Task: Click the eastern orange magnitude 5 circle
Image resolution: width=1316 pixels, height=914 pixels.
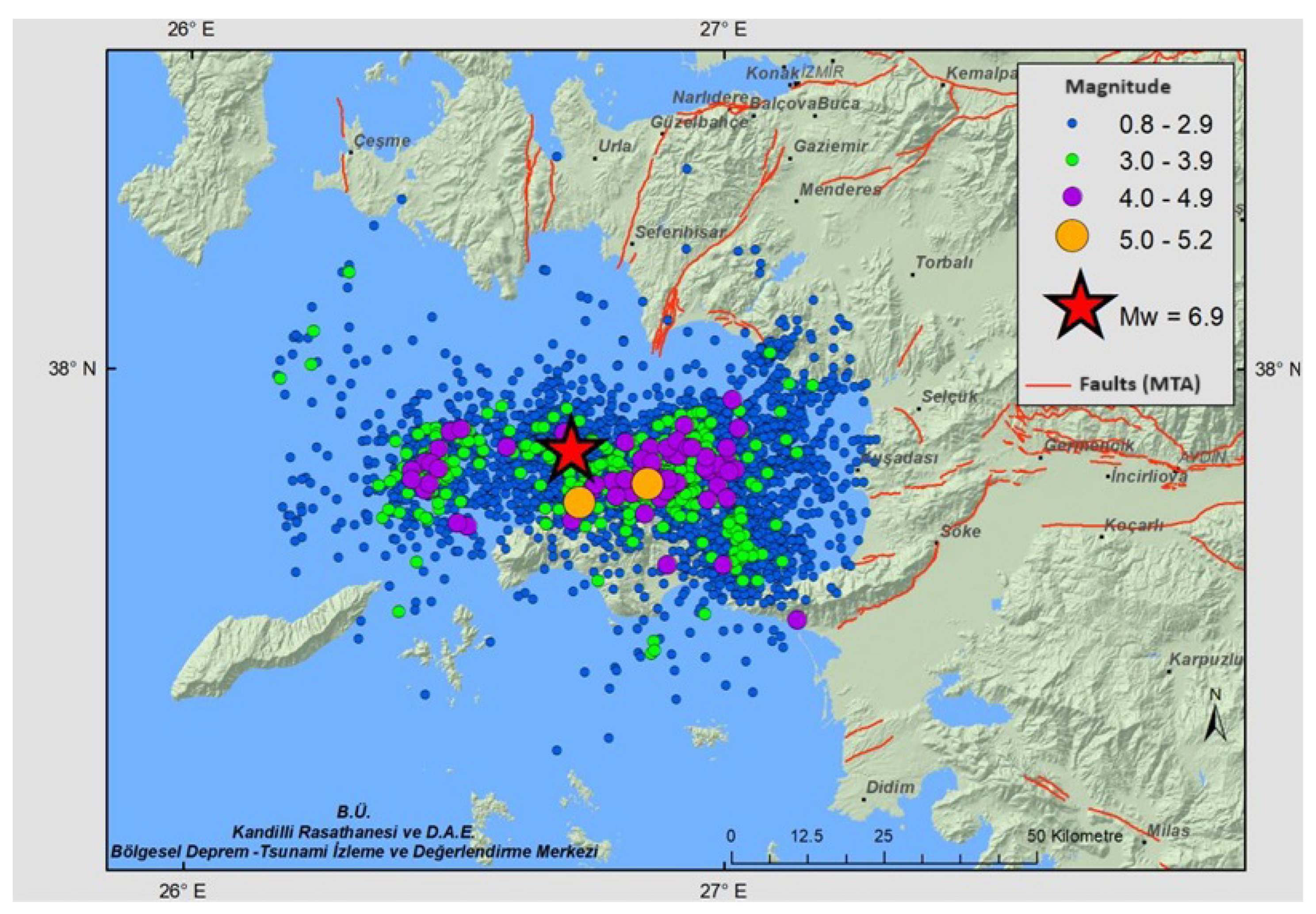Action: pyautogui.click(x=647, y=484)
